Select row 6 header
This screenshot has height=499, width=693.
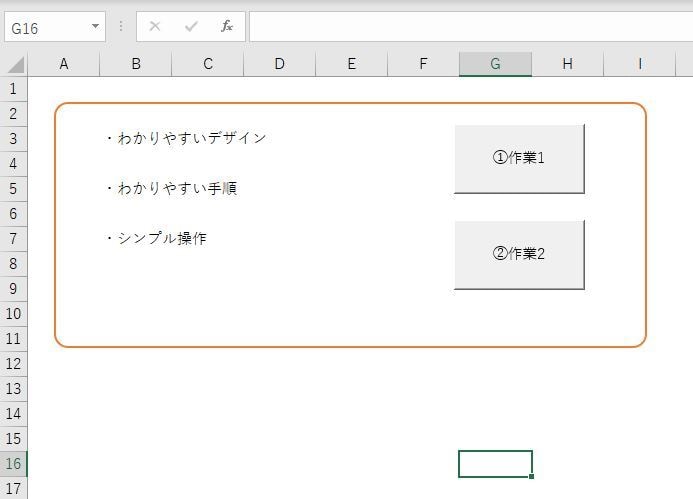click(x=13, y=214)
